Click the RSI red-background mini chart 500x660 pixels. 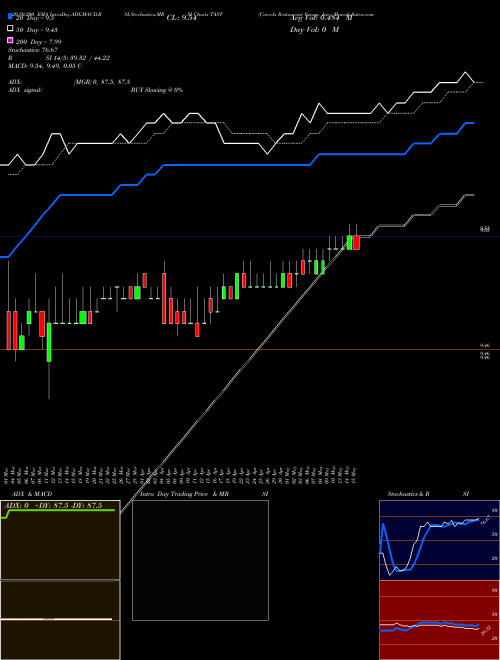(x=439, y=620)
